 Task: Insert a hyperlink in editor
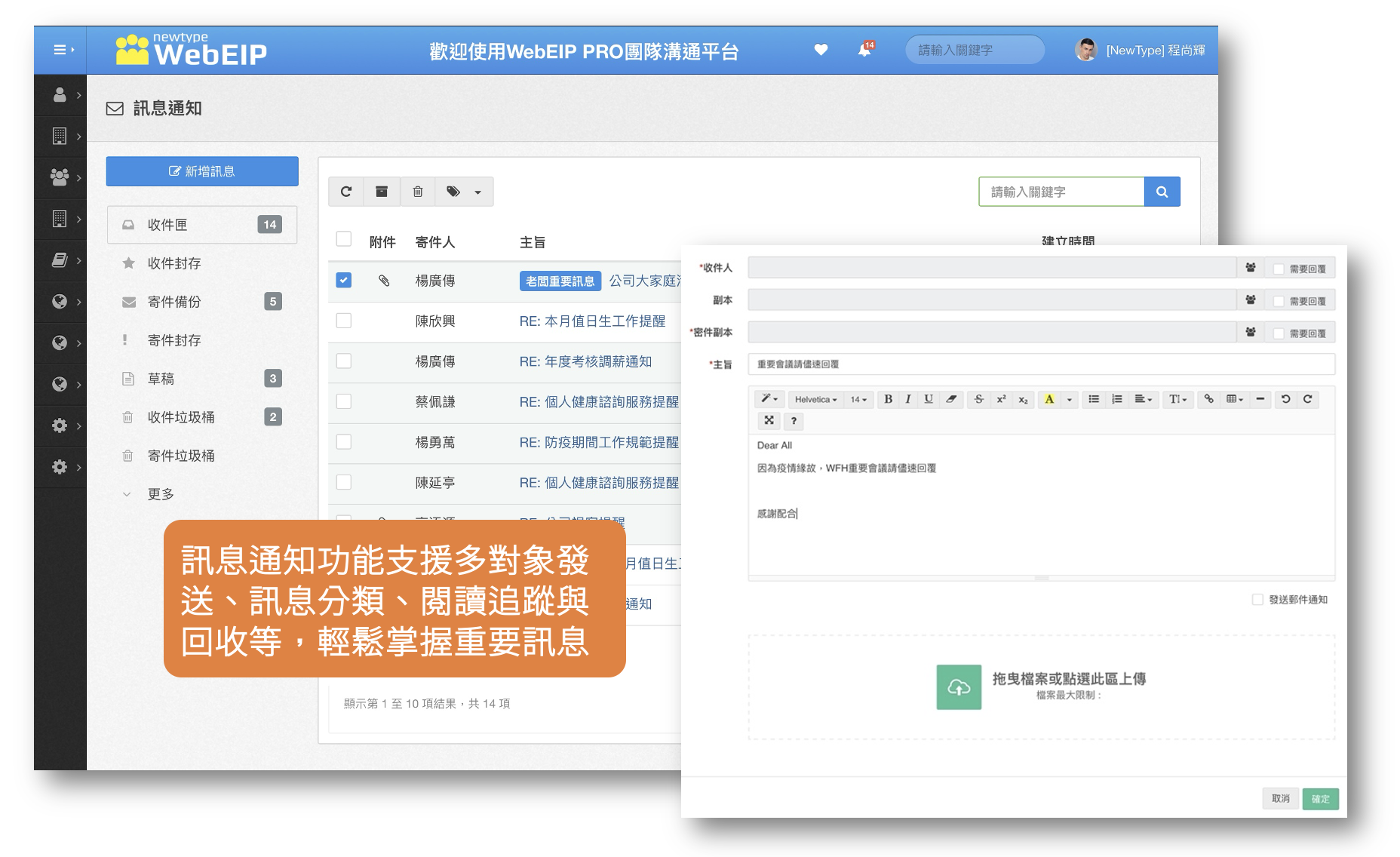coord(1209,399)
